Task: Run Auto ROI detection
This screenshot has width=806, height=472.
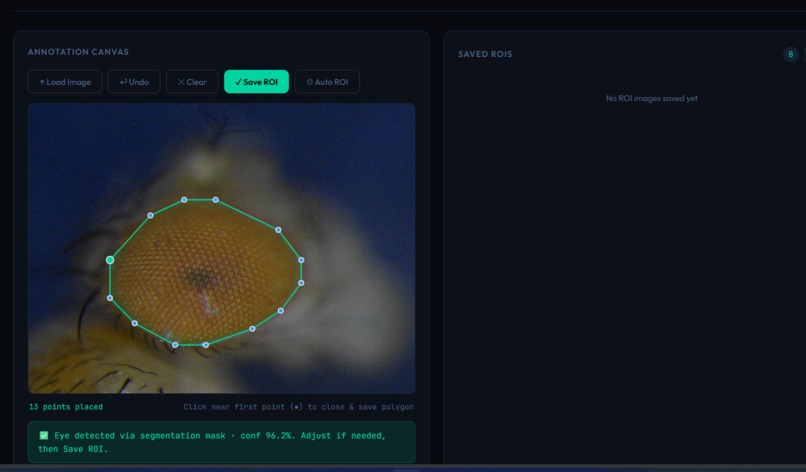Action: pos(327,82)
